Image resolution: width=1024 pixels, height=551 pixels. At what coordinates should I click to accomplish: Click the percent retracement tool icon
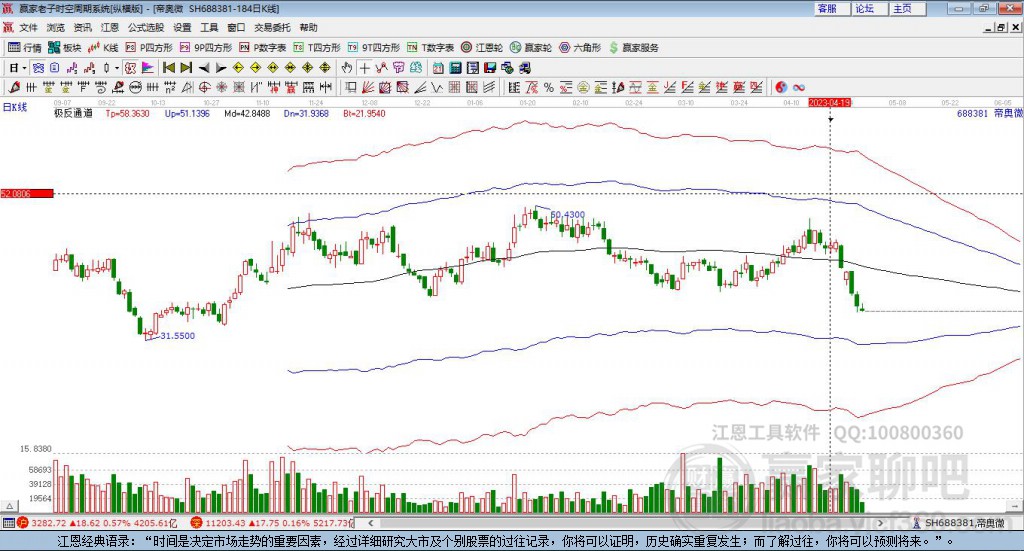click(x=549, y=87)
